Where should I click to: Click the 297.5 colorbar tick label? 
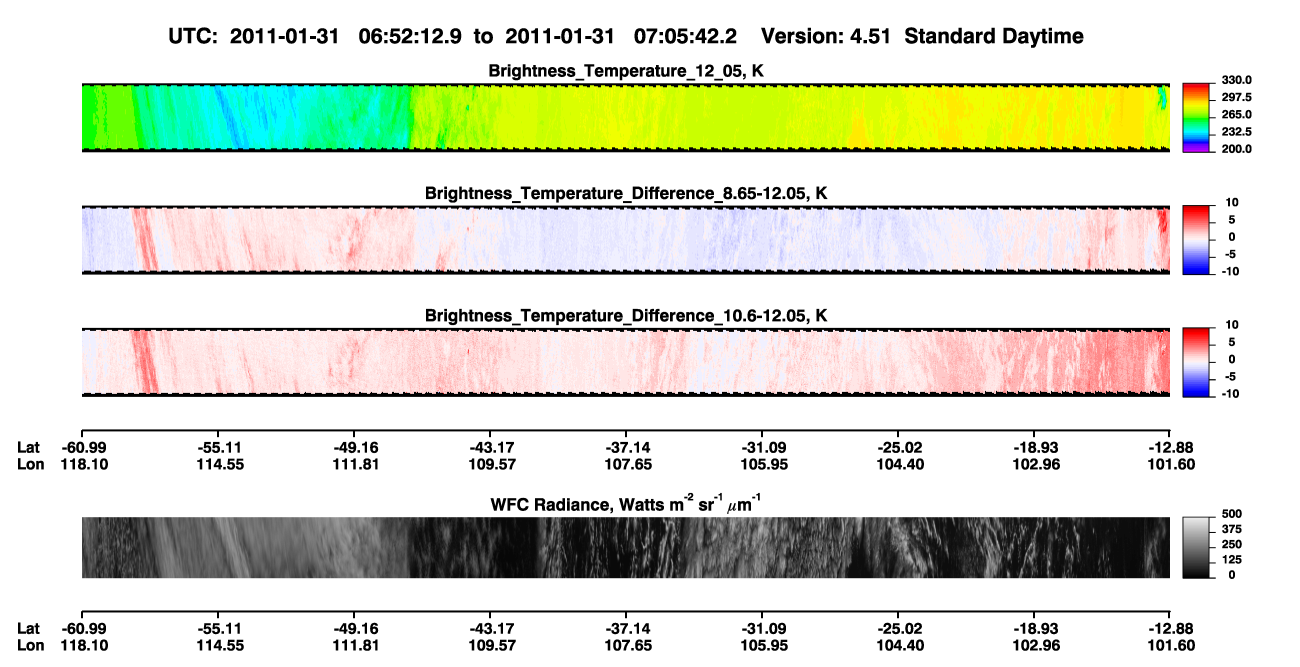click(1237, 98)
